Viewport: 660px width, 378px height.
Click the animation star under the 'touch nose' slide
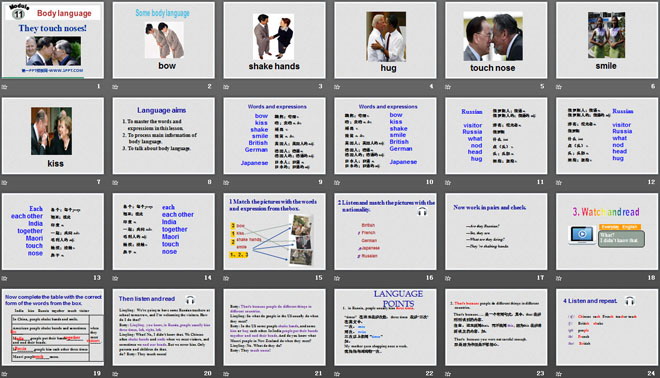448,87
